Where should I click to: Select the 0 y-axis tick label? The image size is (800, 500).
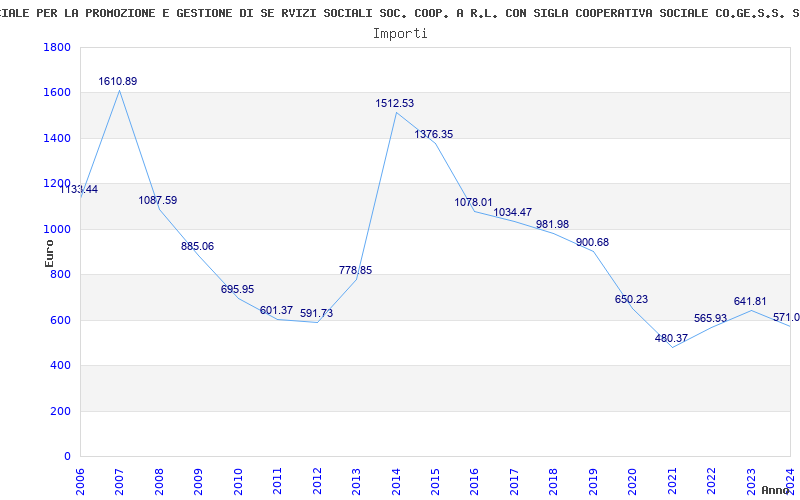67,457
